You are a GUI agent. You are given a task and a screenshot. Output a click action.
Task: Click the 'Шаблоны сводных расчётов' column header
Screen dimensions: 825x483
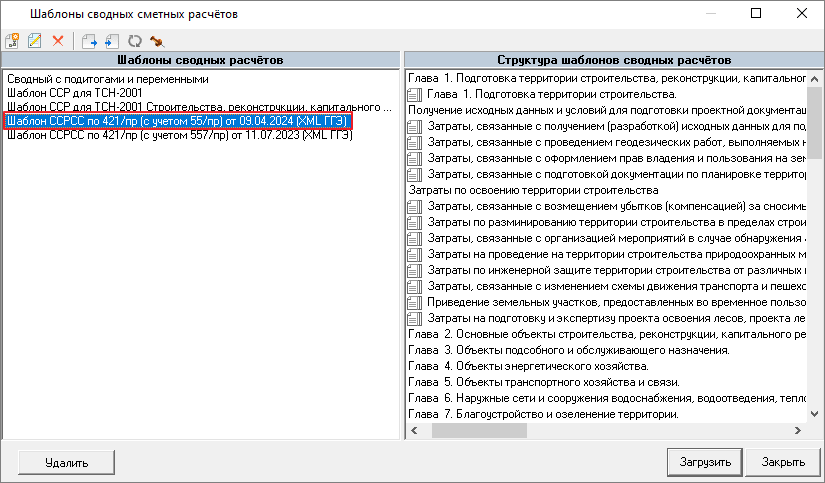pos(200,60)
